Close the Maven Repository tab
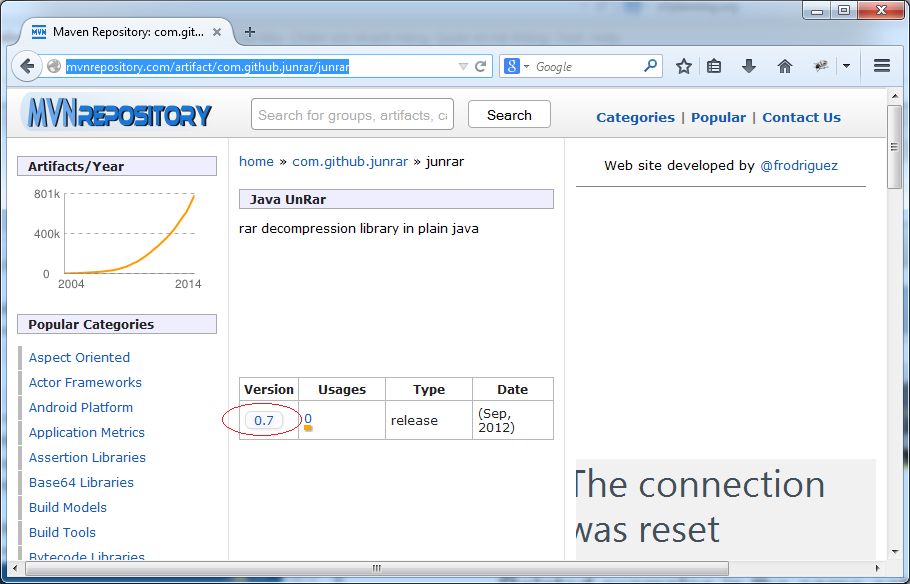Image resolution: width=910 pixels, height=584 pixels. [217, 32]
